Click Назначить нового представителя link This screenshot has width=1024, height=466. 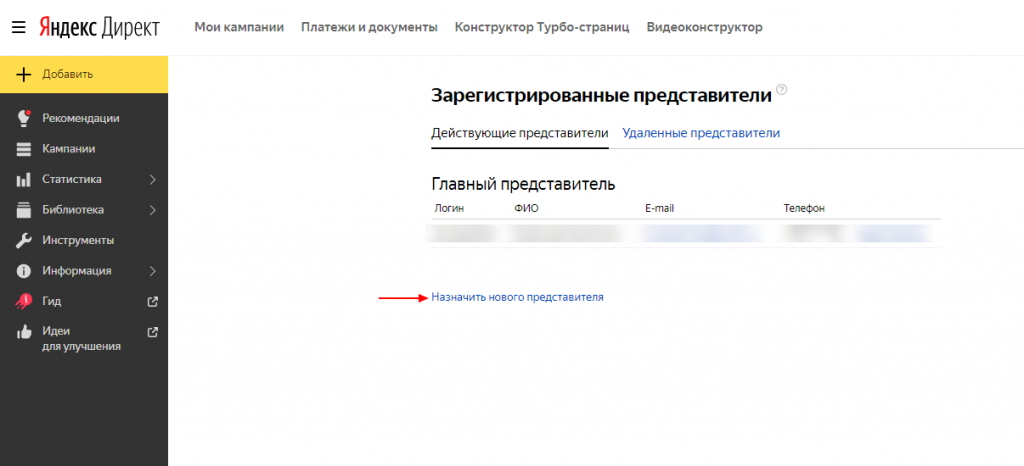pos(517,297)
